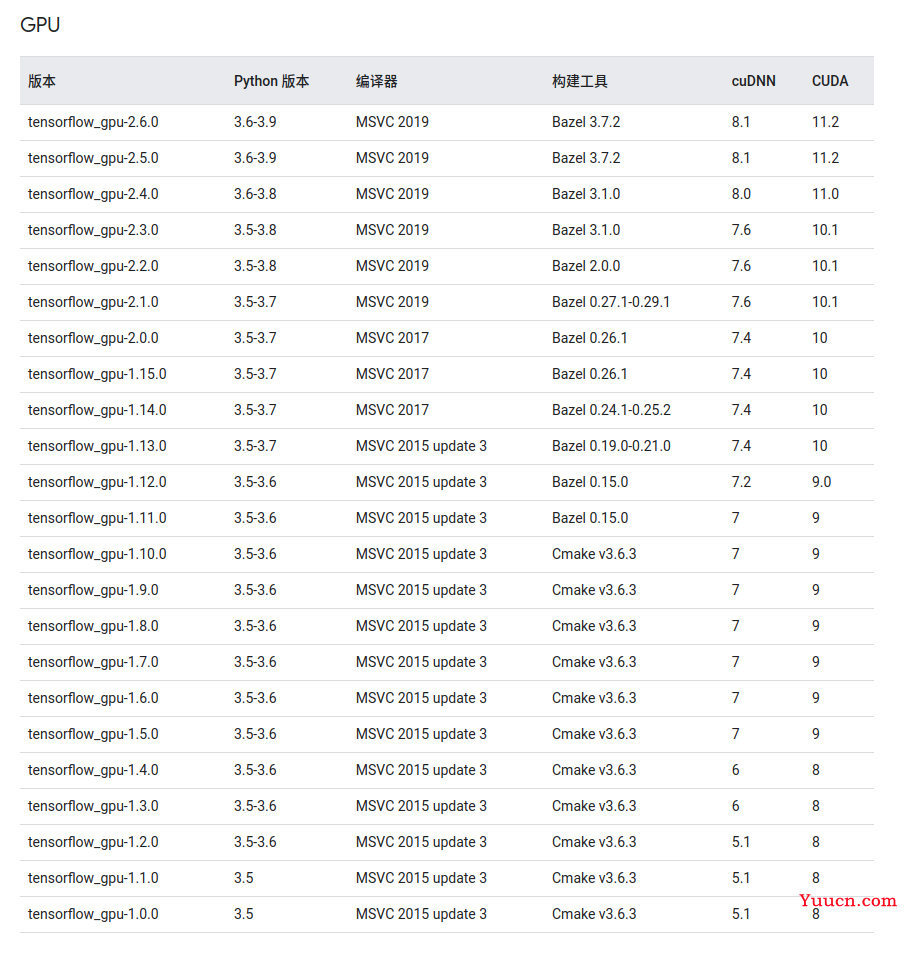This screenshot has height=955, width=909.
Task: Click tensorflow_gpu-2.1.0 cell
Action: [93, 302]
